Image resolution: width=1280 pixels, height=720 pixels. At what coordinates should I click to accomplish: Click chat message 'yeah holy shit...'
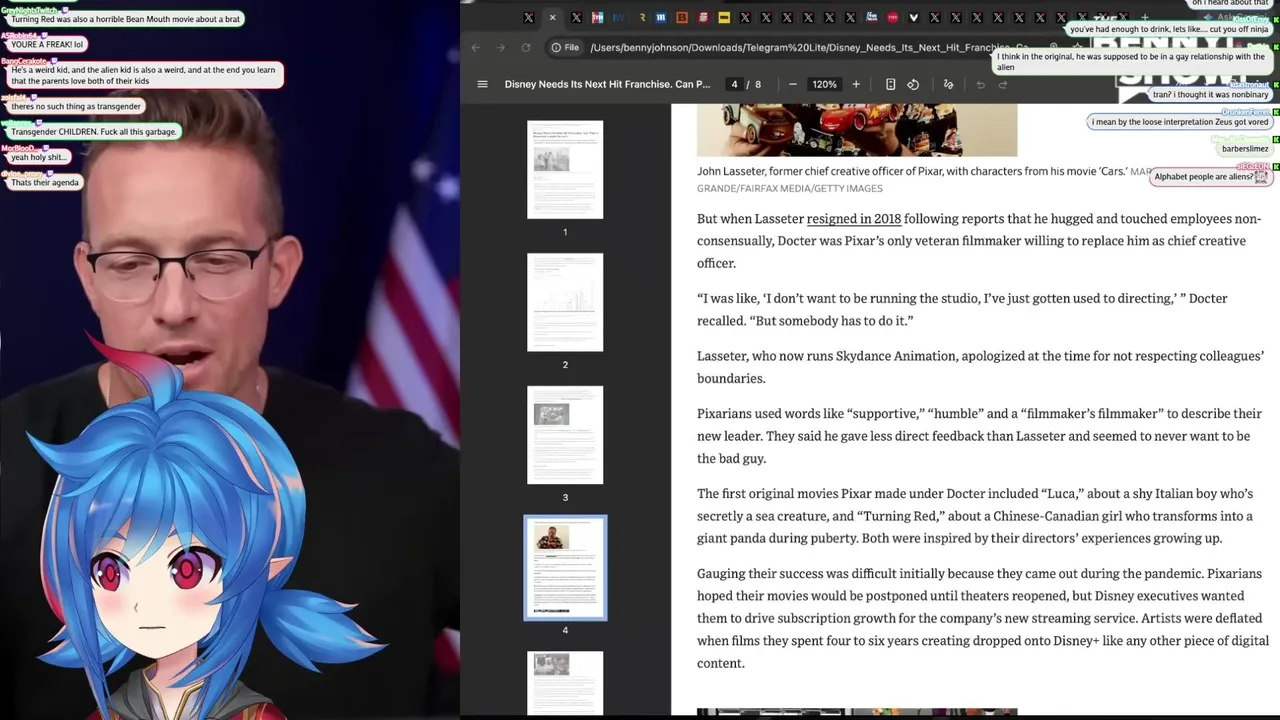[x=39, y=157]
